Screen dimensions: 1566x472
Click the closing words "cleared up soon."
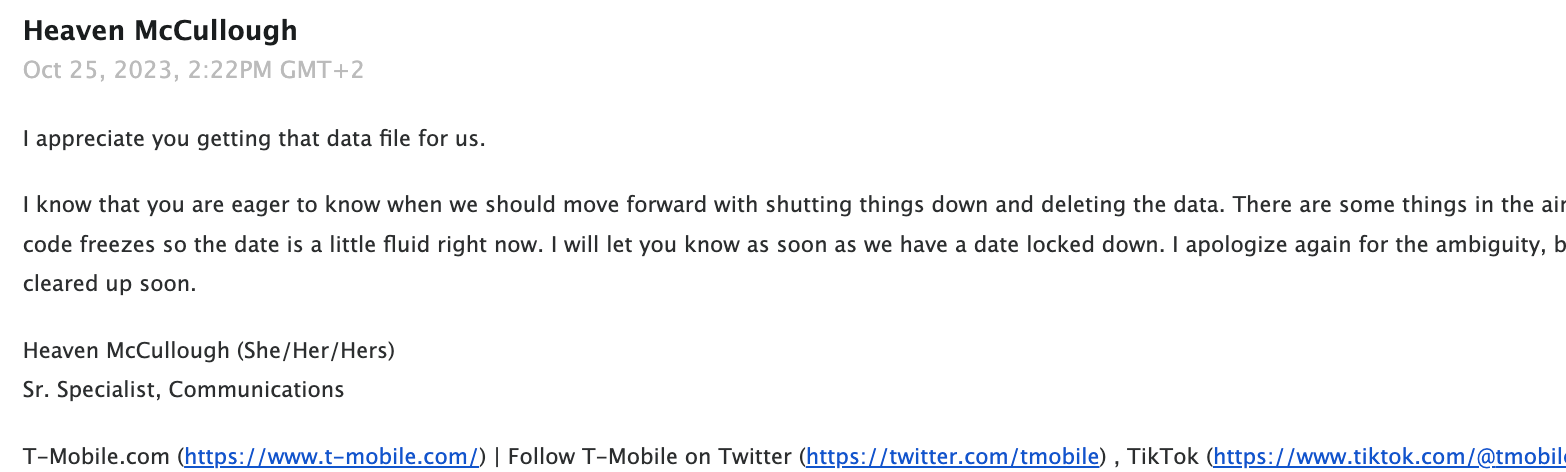tap(109, 284)
